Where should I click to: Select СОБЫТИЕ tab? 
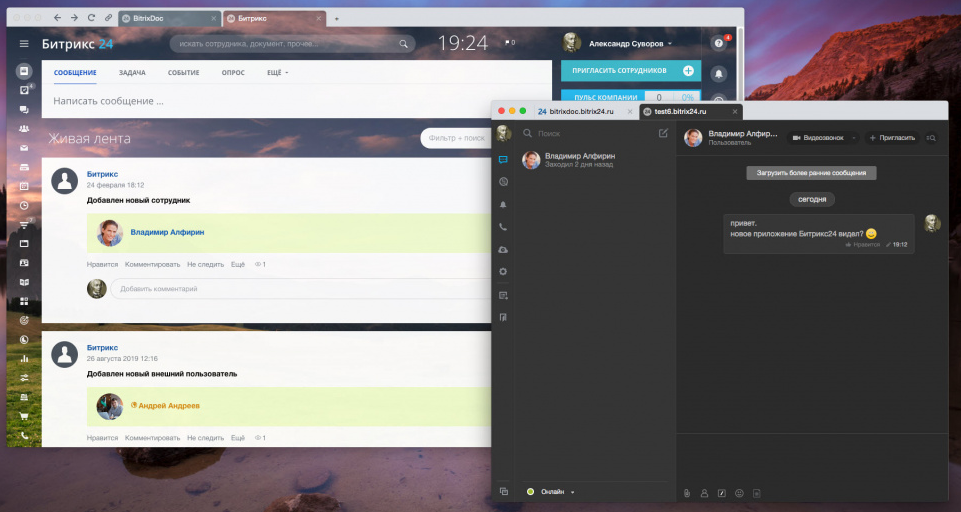point(183,72)
